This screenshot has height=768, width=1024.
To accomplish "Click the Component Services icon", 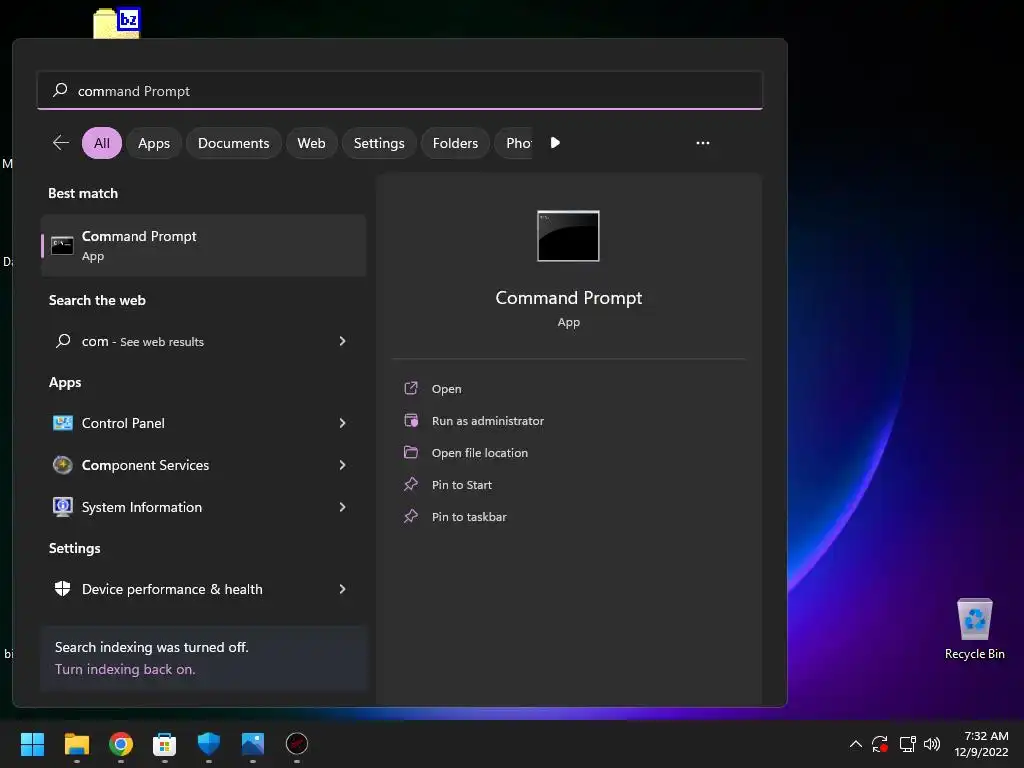I will point(63,465).
